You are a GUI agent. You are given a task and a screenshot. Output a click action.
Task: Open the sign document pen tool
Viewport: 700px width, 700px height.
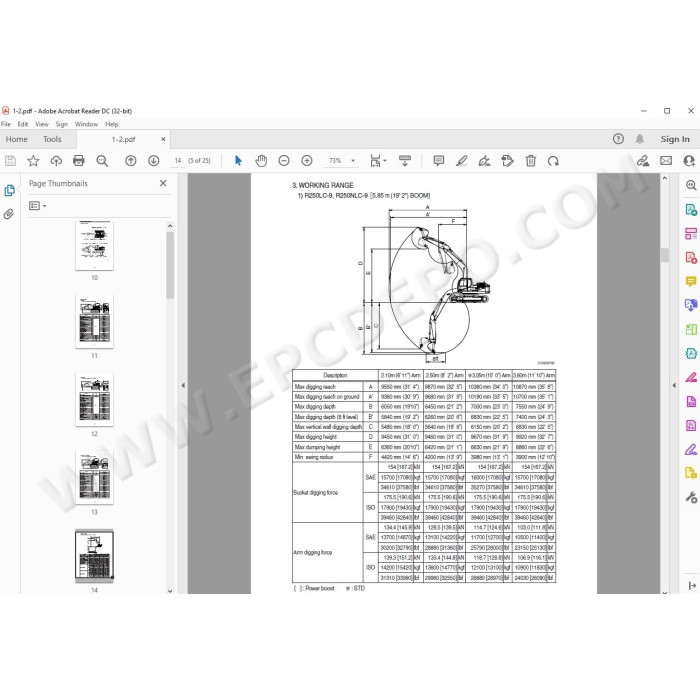[x=484, y=161]
